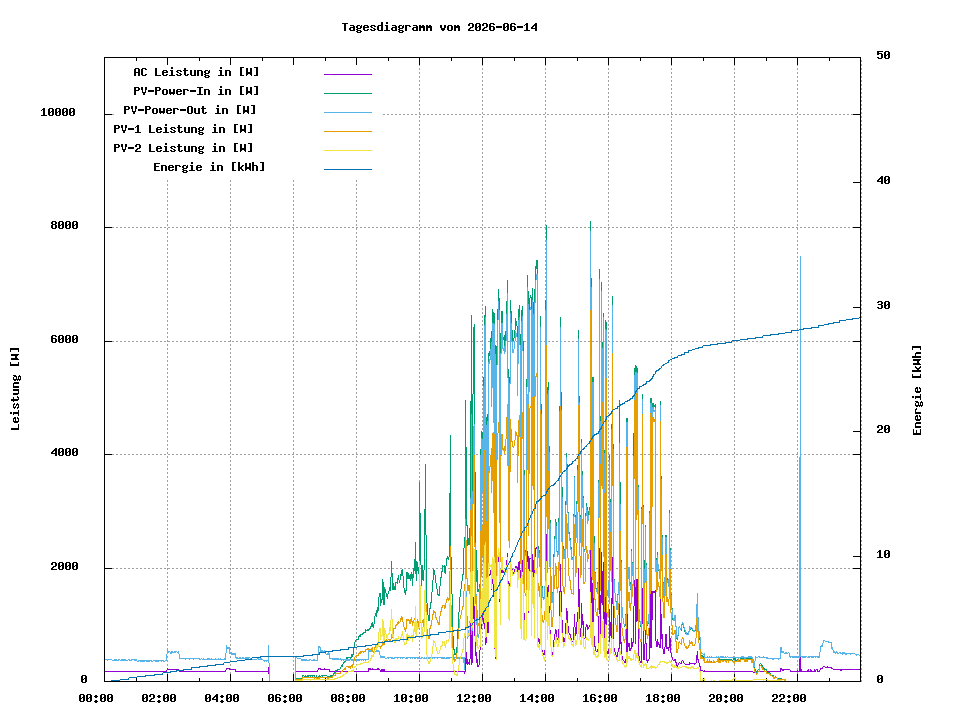960x720 pixels.
Task: Click the 6000 left axis value
Action: click(64, 340)
